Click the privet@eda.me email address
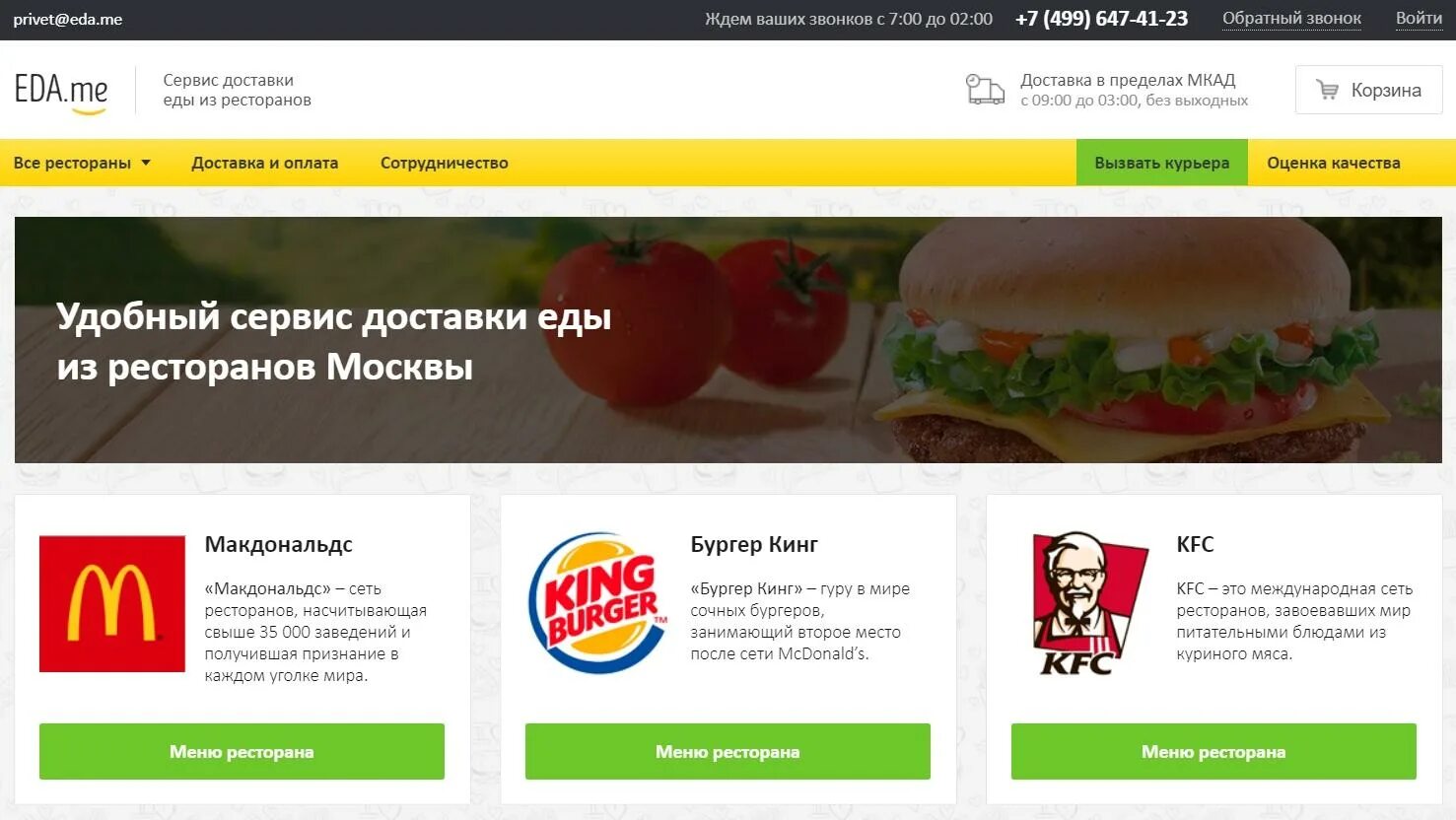 (68, 20)
